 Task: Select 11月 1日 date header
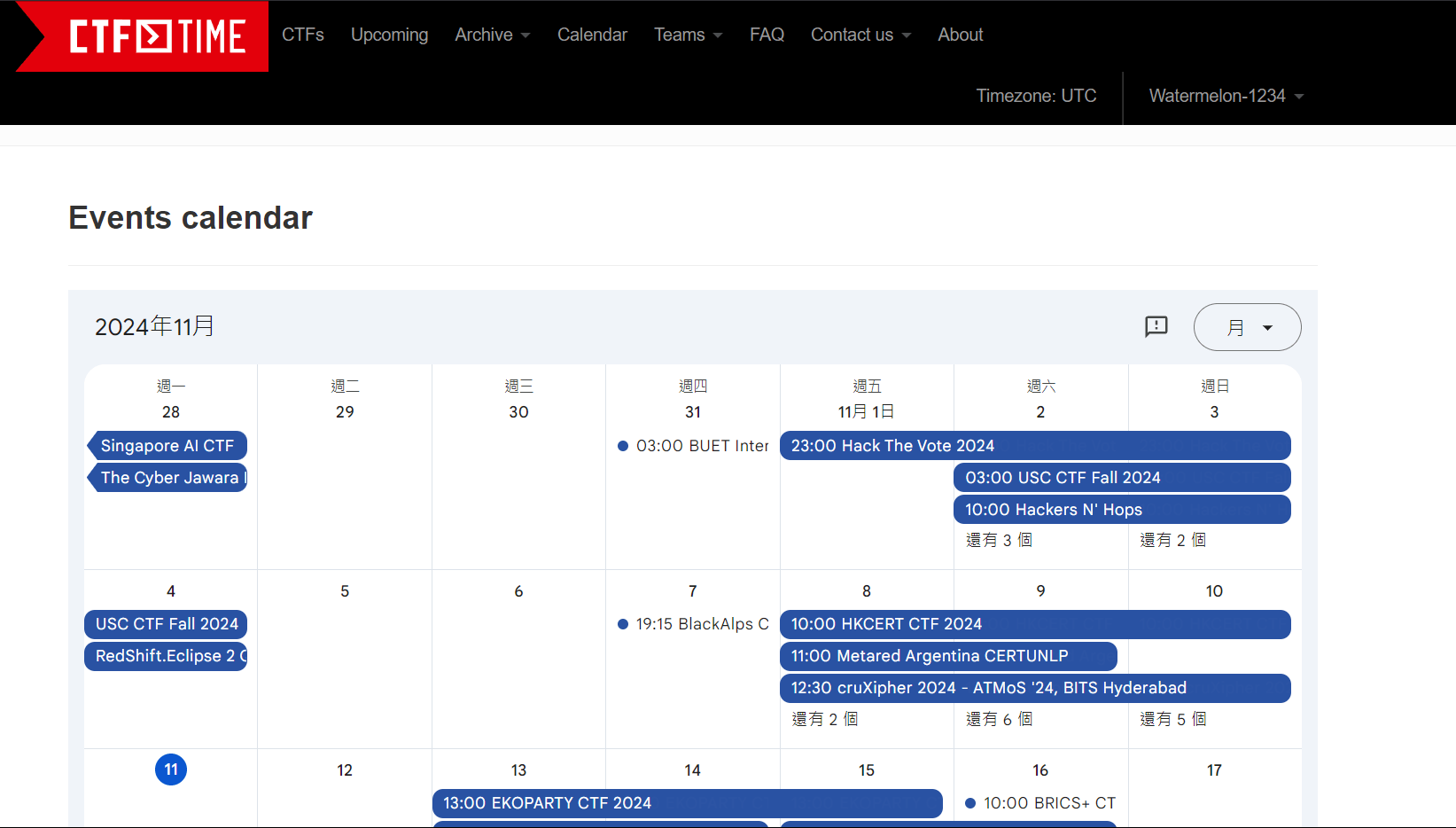click(867, 412)
